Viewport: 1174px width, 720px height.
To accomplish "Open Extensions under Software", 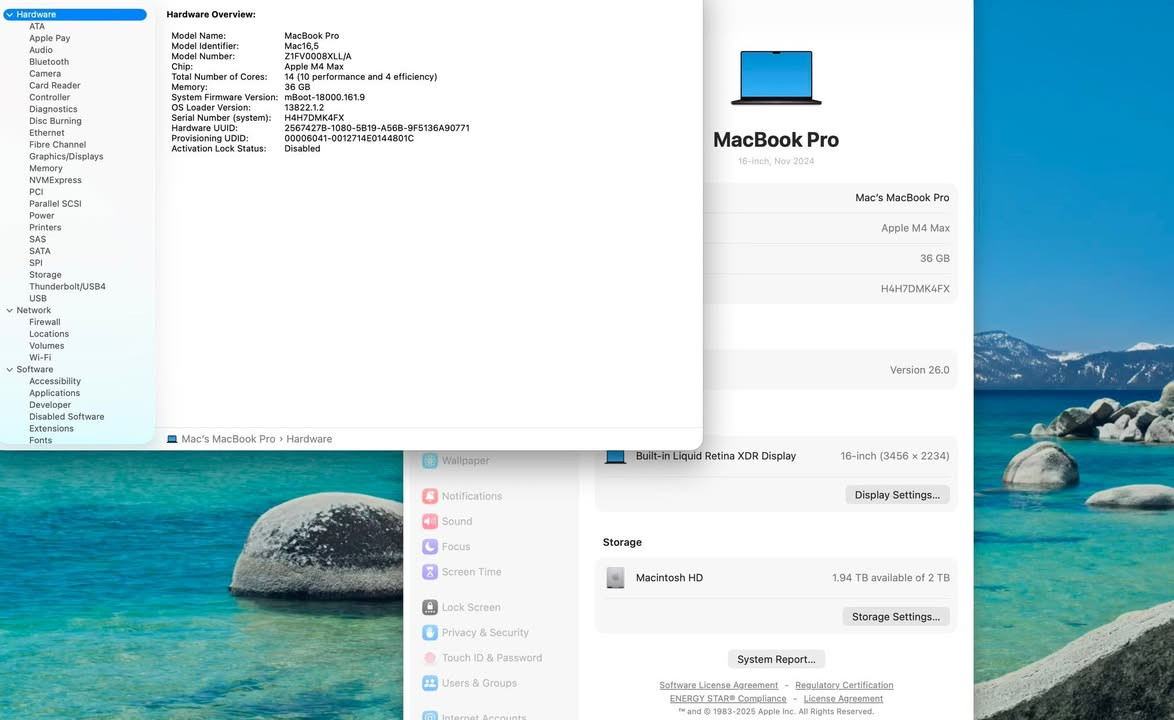I will pos(51,429).
